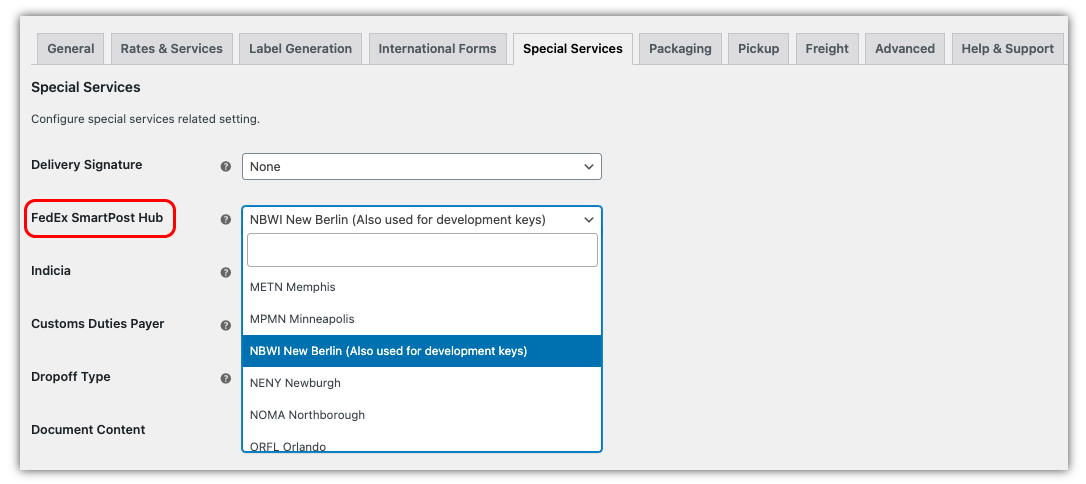Viewport: 1086px width, 484px height.
Task: Switch to International Forms tab
Action: click(437, 49)
